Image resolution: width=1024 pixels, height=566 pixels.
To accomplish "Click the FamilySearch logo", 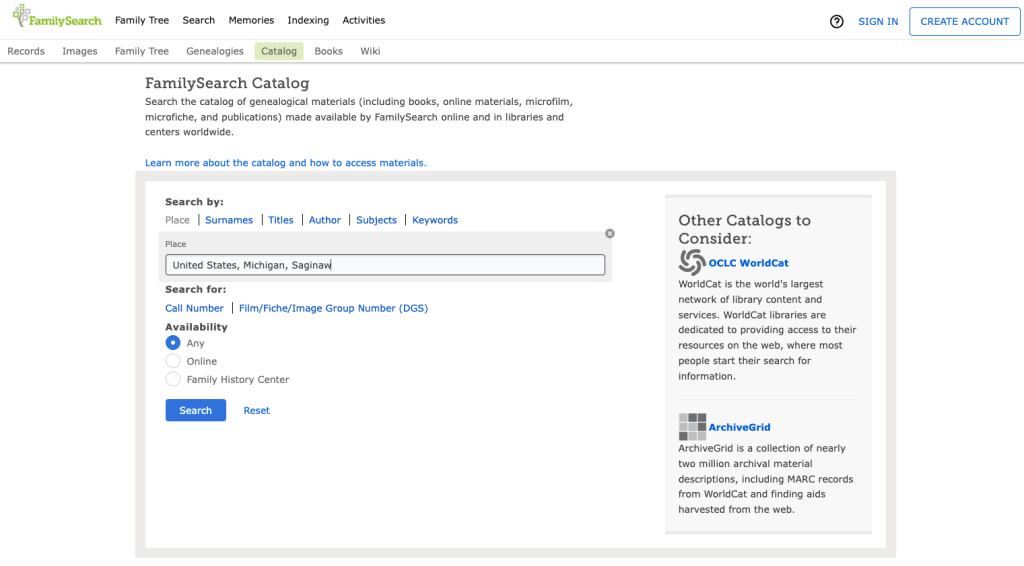I will pyautogui.click(x=57, y=19).
